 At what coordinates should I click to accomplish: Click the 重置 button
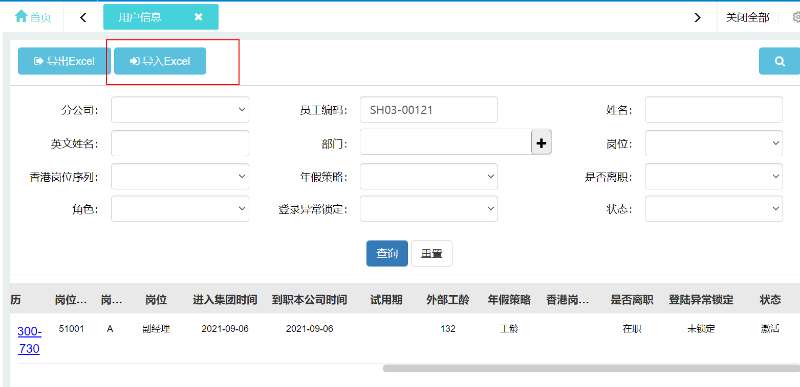click(x=432, y=253)
